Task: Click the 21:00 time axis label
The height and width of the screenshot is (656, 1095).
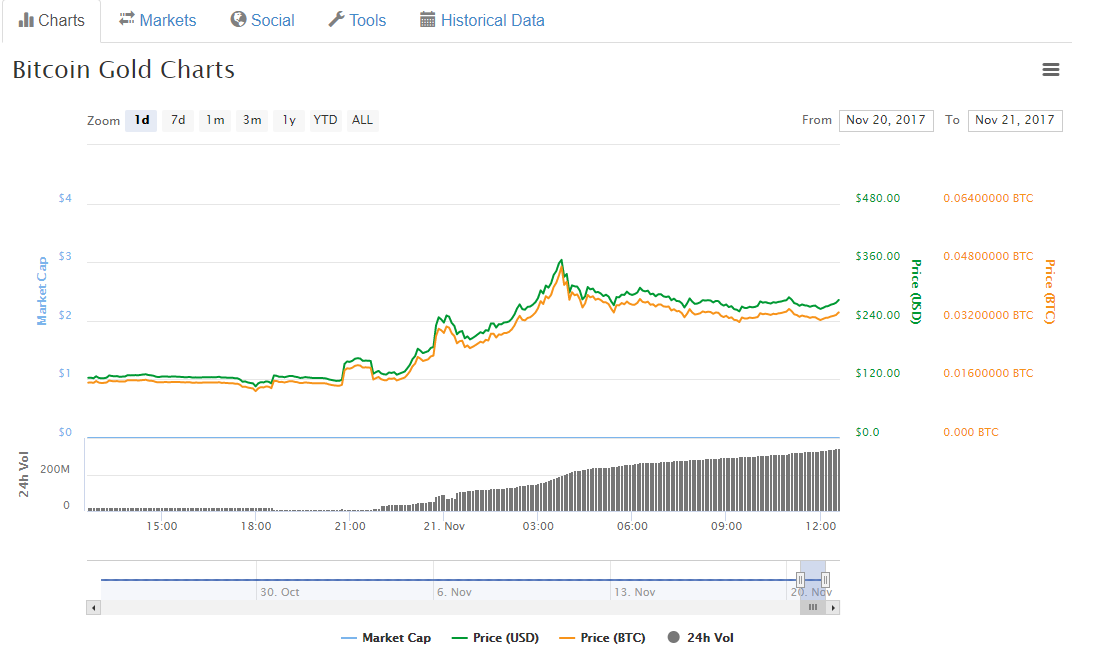Action: point(350,526)
